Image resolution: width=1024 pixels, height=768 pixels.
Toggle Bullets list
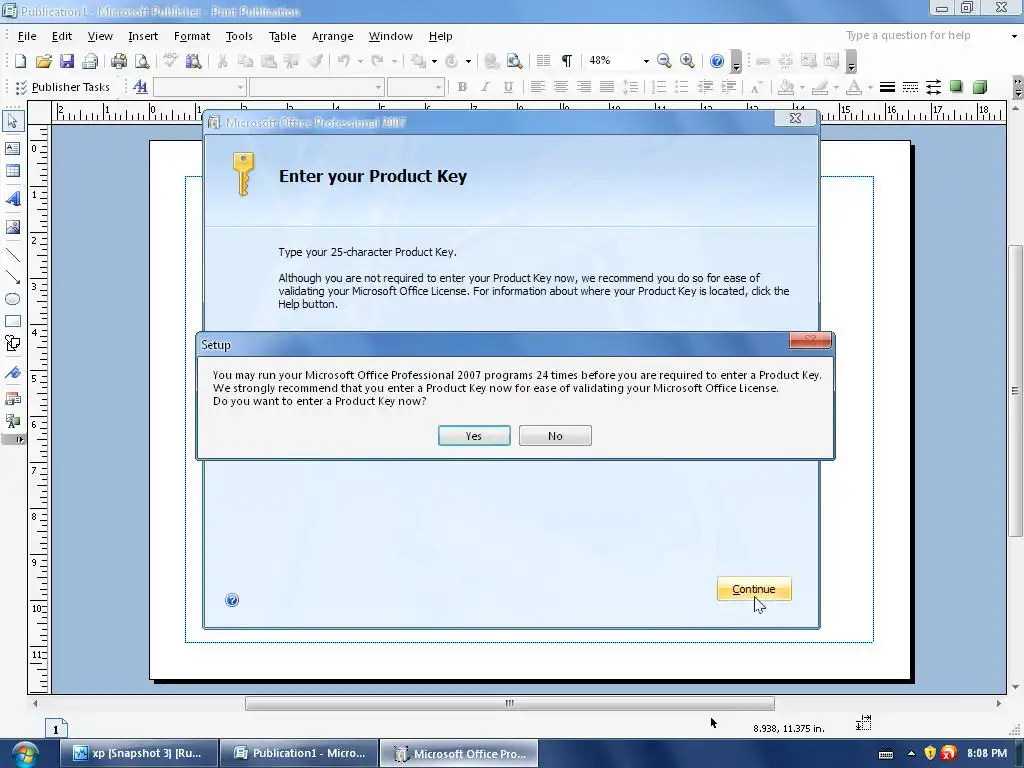click(682, 87)
